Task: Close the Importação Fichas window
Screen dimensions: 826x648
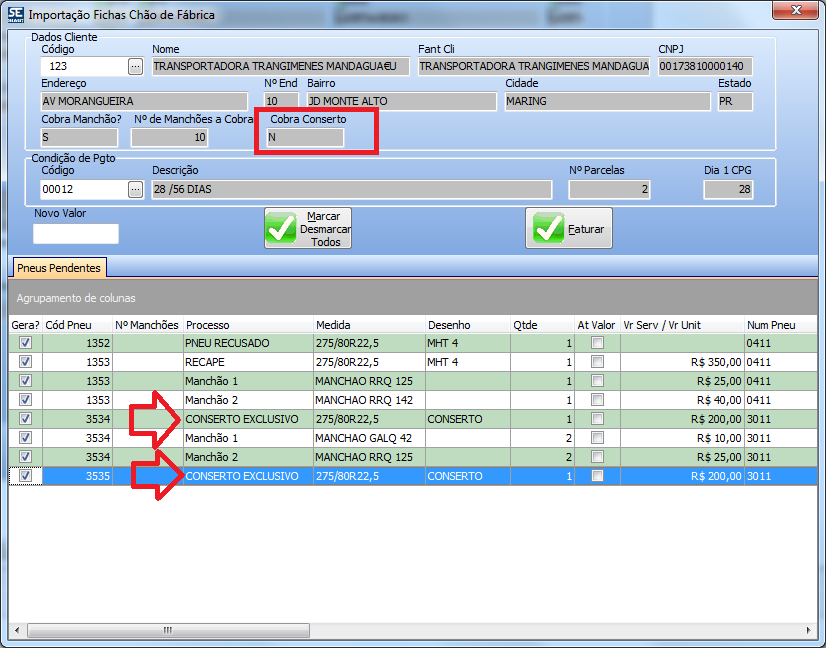Action: 796,11
